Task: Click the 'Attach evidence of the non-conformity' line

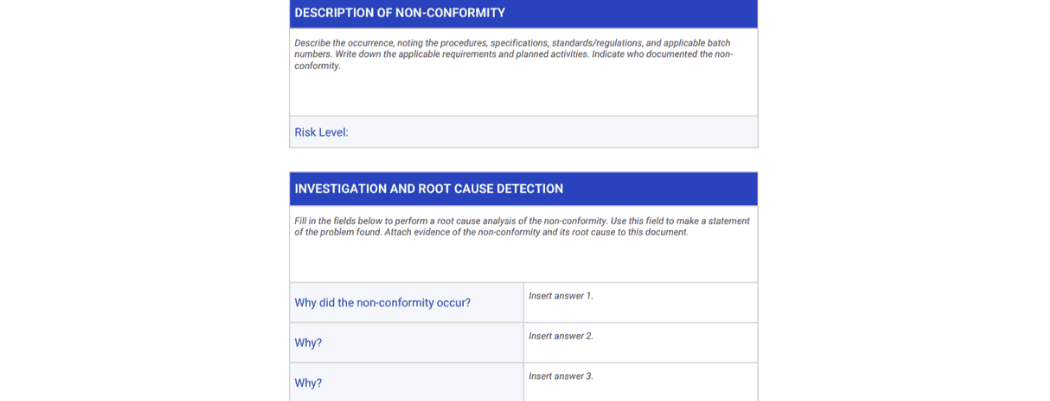Action: point(490,232)
